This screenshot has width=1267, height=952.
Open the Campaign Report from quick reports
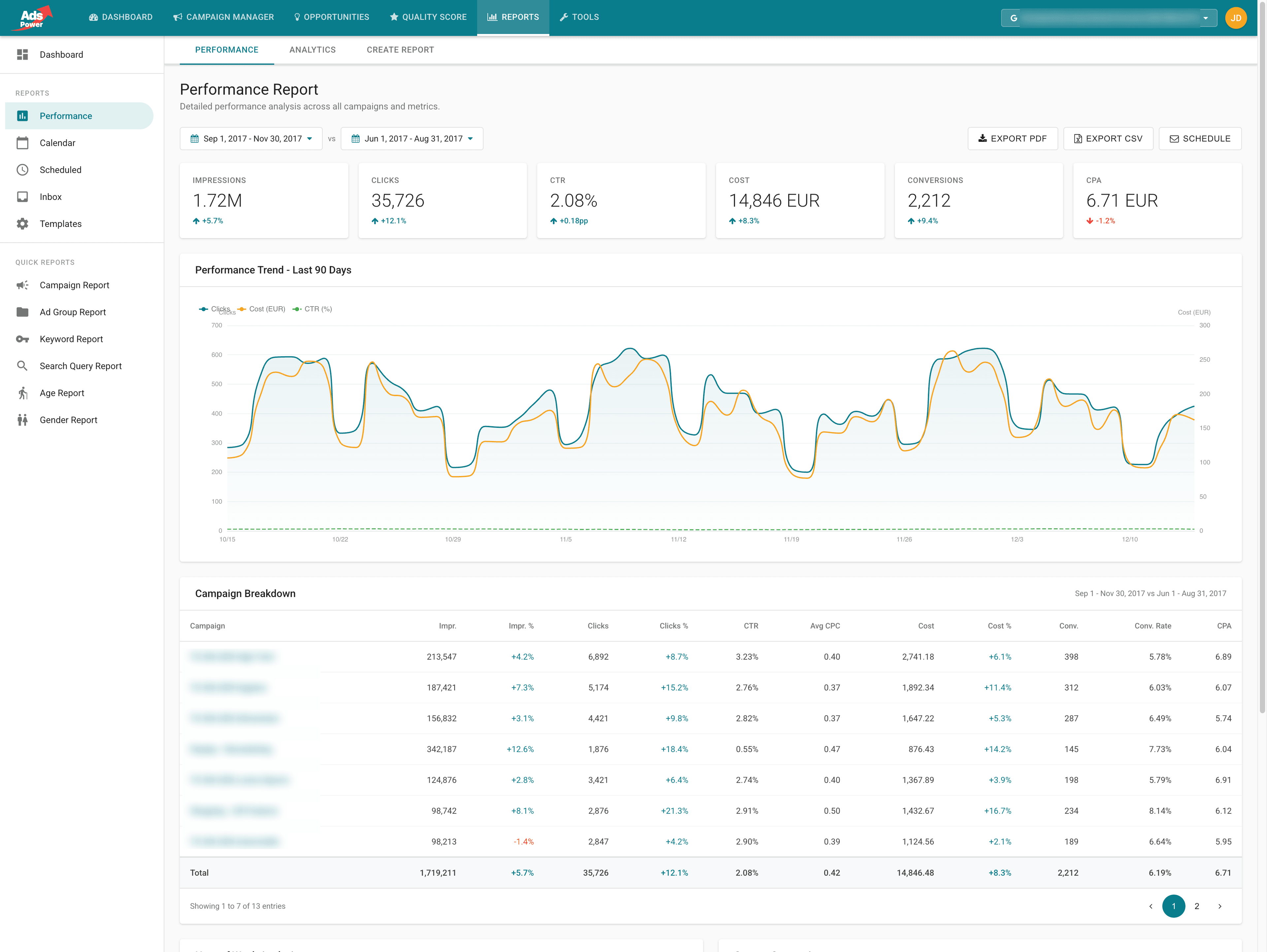(x=74, y=285)
